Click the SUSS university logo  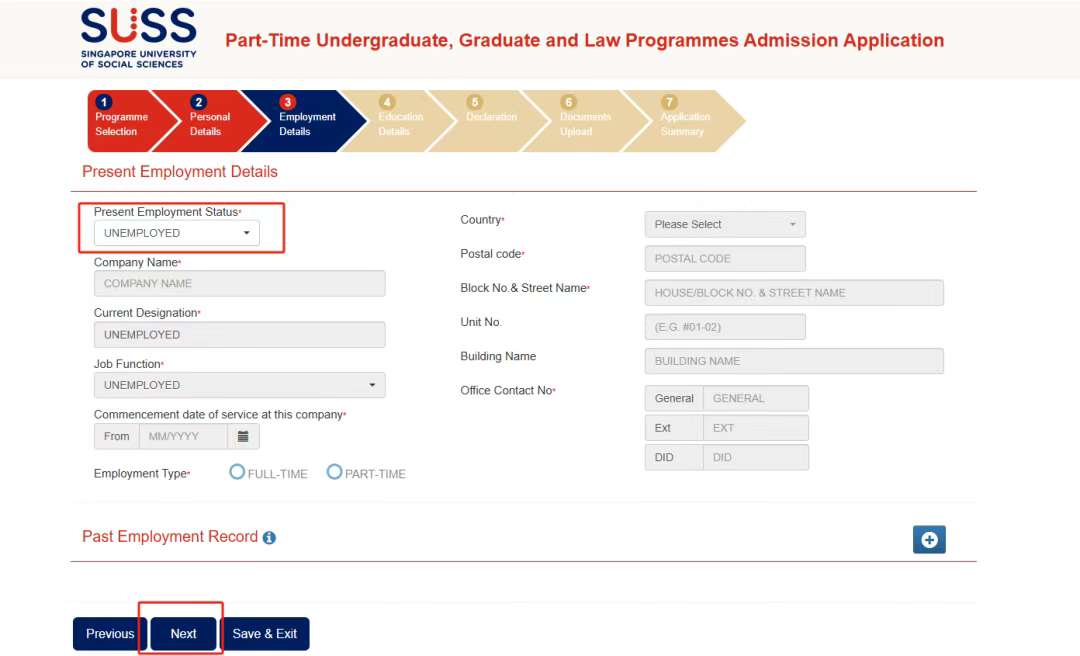[138, 39]
